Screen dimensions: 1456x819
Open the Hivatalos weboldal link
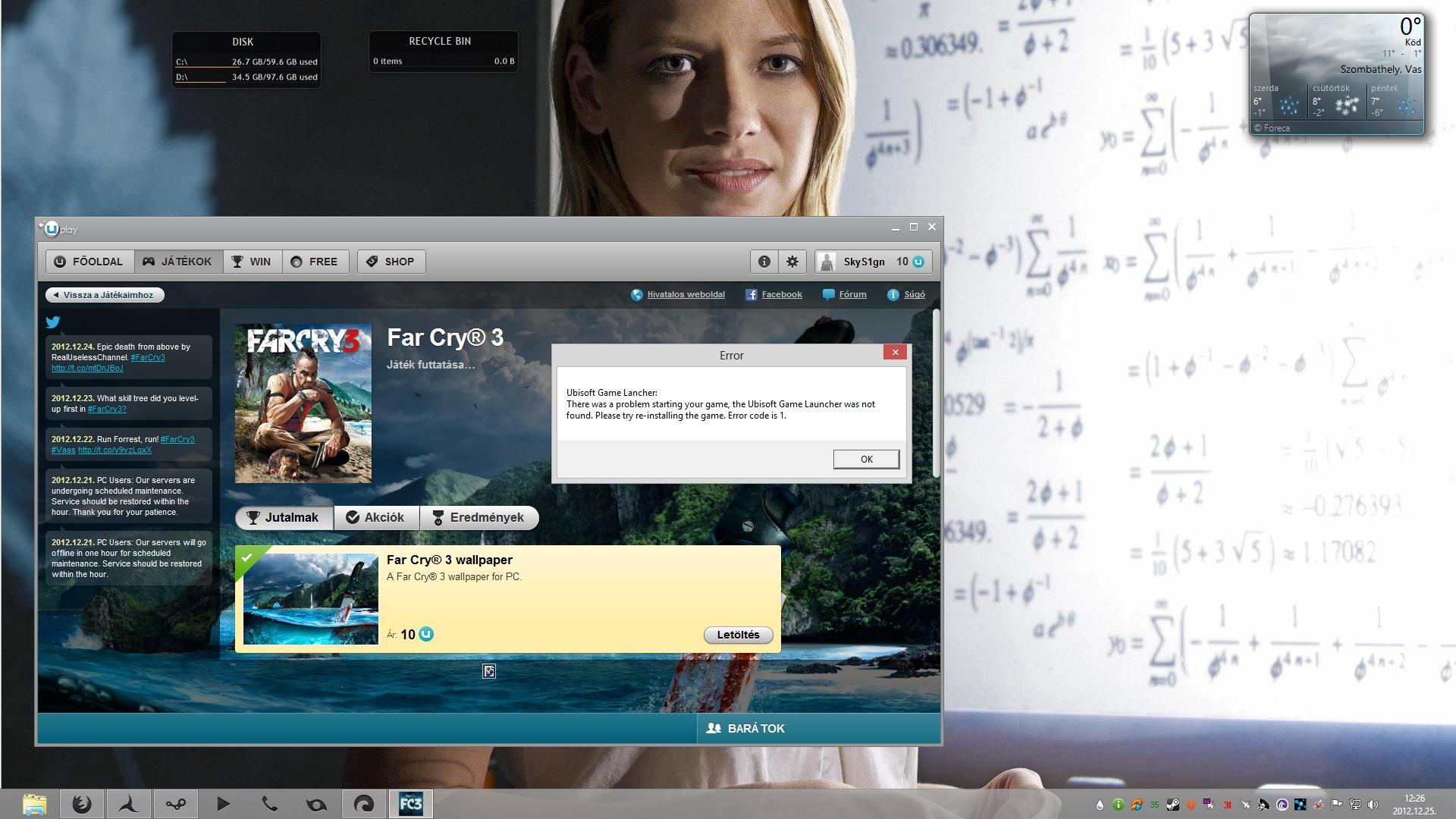pyautogui.click(x=685, y=294)
